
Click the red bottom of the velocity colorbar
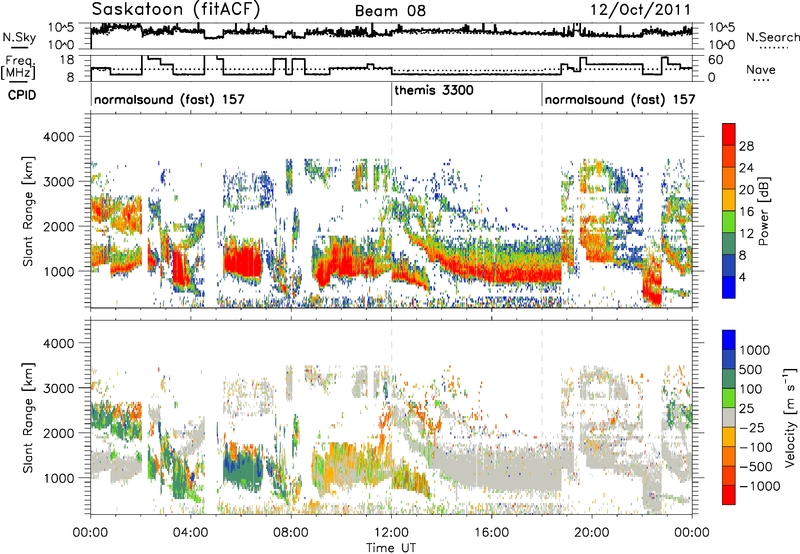pyautogui.click(x=729, y=495)
